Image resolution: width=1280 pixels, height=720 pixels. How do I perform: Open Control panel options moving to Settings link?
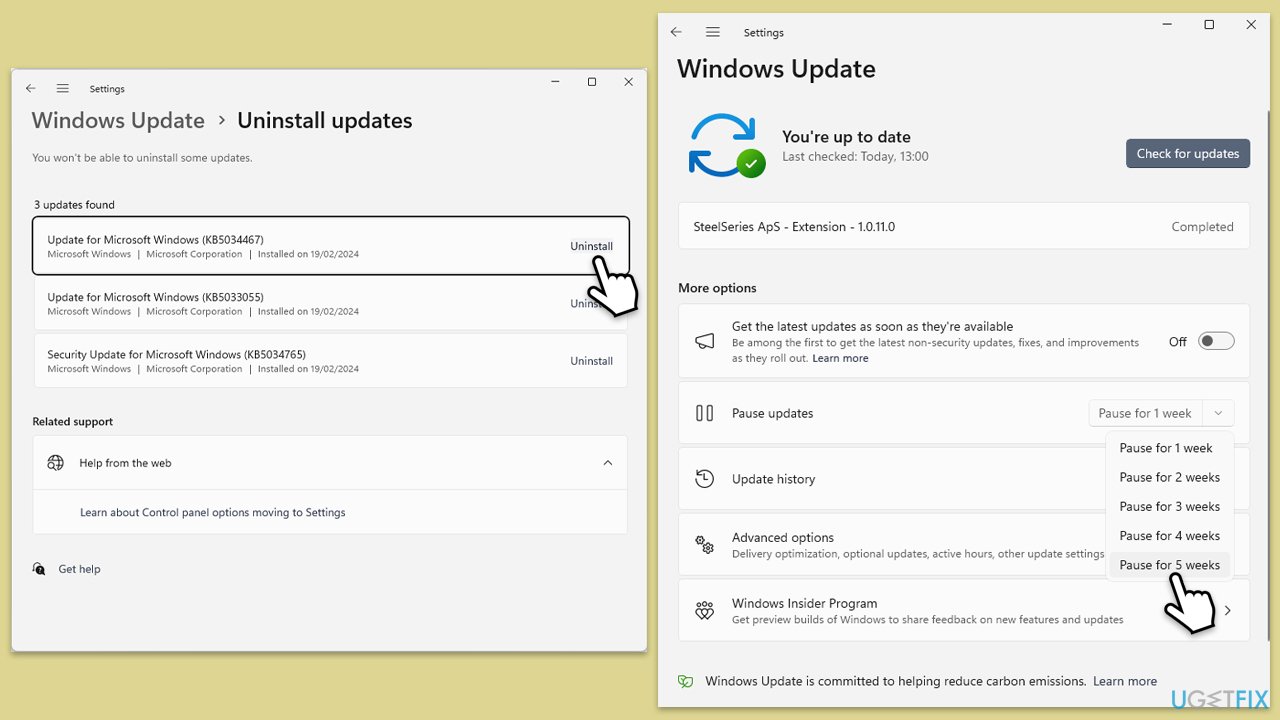[212, 512]
